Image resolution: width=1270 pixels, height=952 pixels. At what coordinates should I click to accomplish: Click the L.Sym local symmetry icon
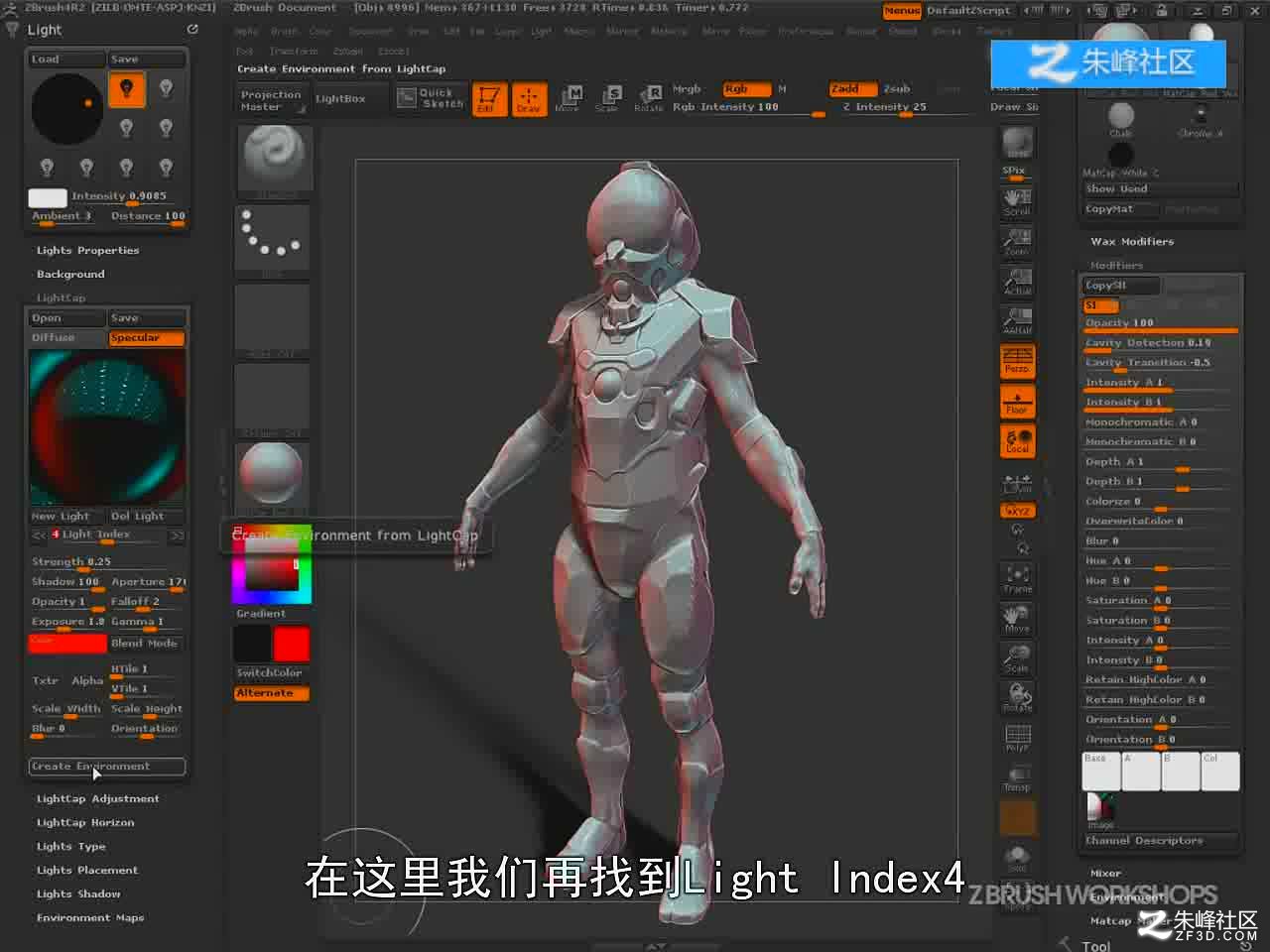click(x=1017, y=484)
